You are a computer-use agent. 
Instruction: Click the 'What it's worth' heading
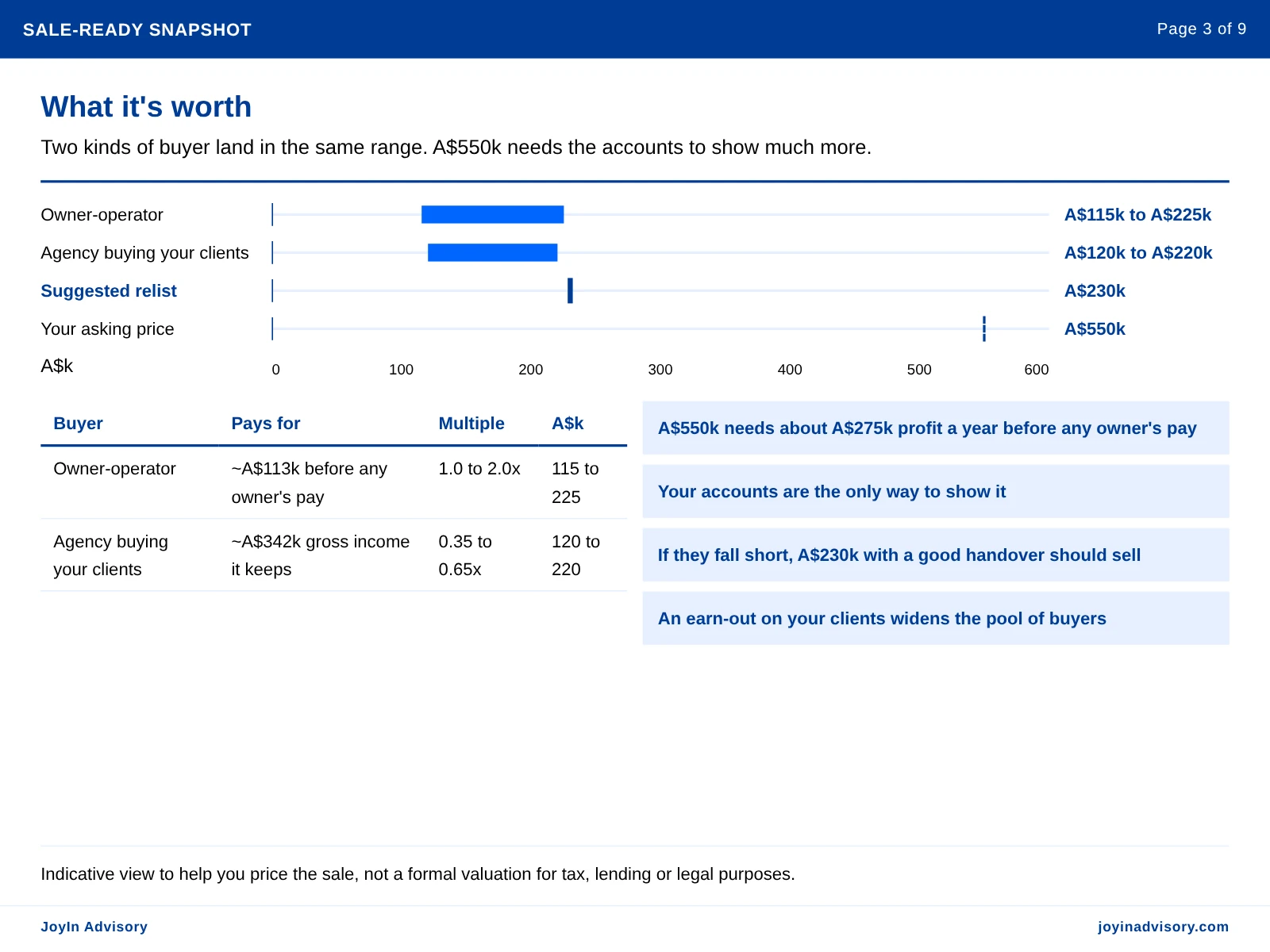click(146, 107)
